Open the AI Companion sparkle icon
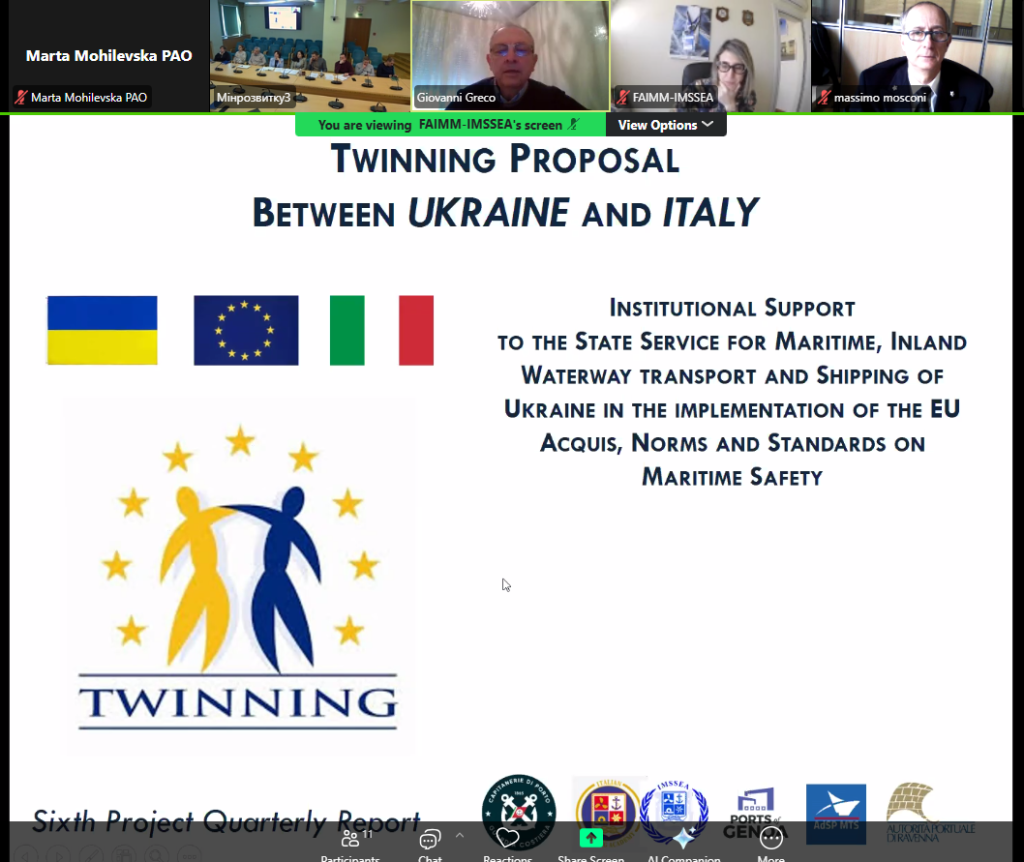This screenshot has height=862, width=1024. [x=683, y=838]
